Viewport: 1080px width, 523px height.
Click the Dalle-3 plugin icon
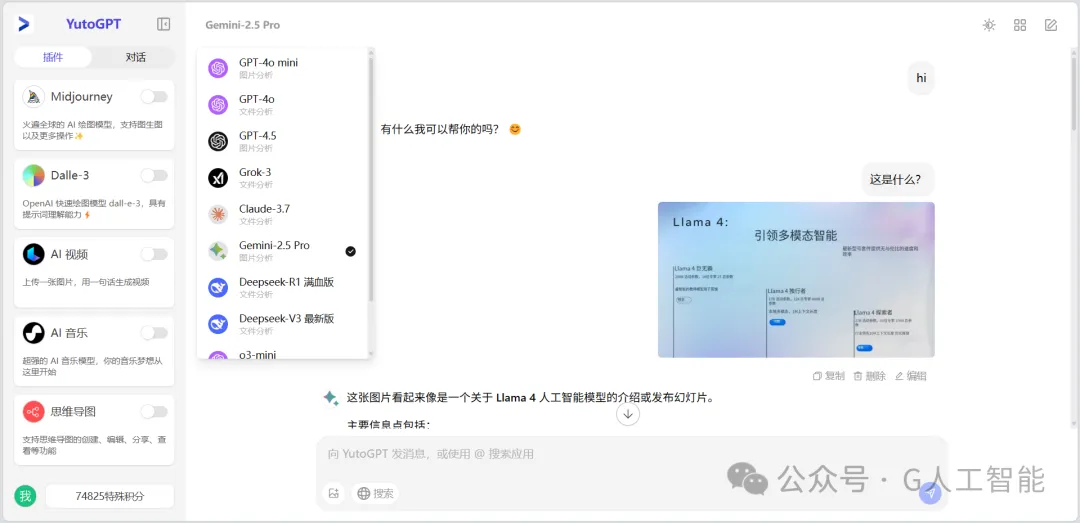(34, 176)
